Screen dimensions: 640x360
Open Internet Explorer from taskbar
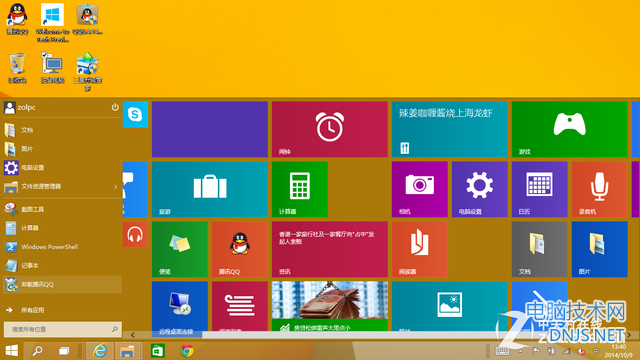pyautogui.click(x=100, y=351)
